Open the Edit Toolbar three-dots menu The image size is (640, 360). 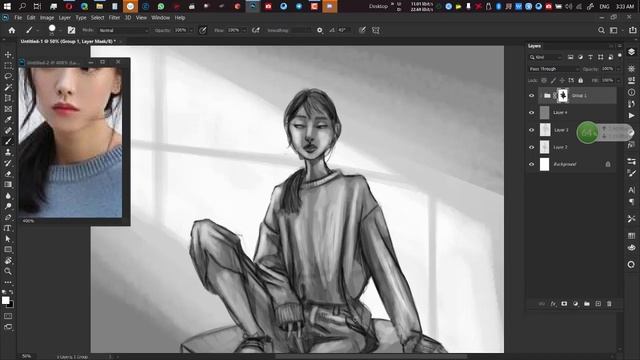[x=8, y=282]
